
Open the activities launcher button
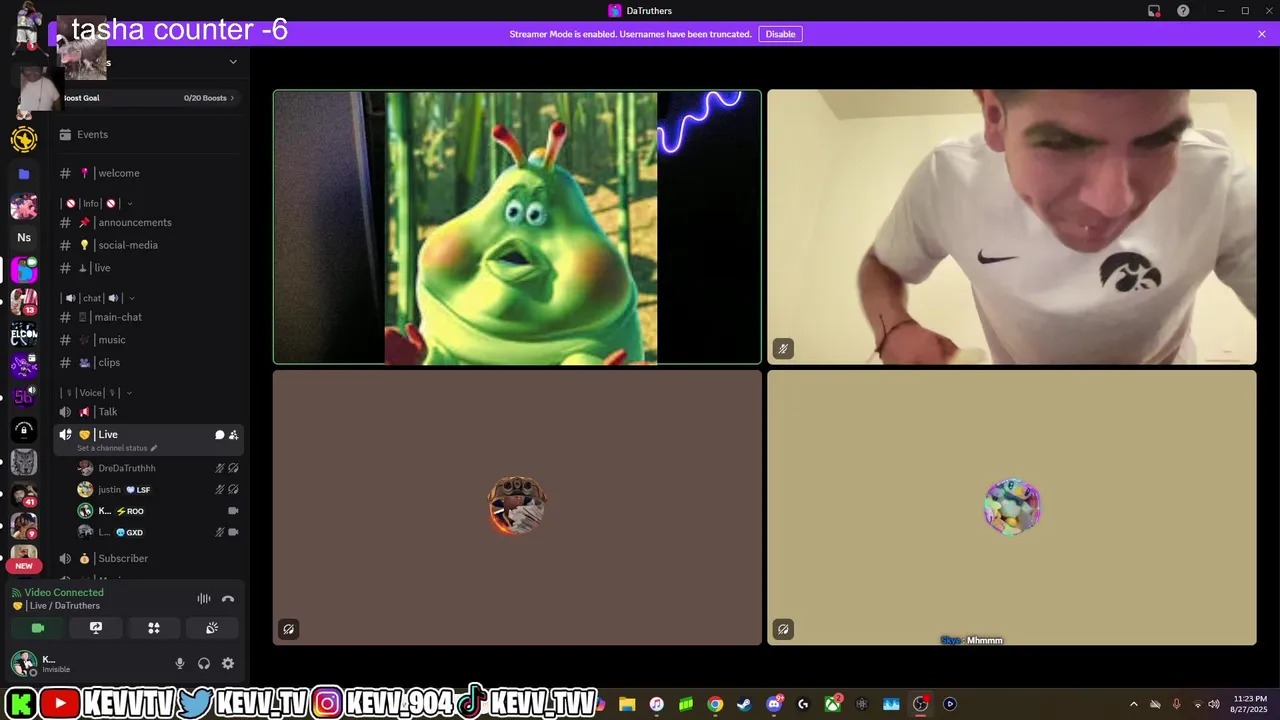(154, 628)
